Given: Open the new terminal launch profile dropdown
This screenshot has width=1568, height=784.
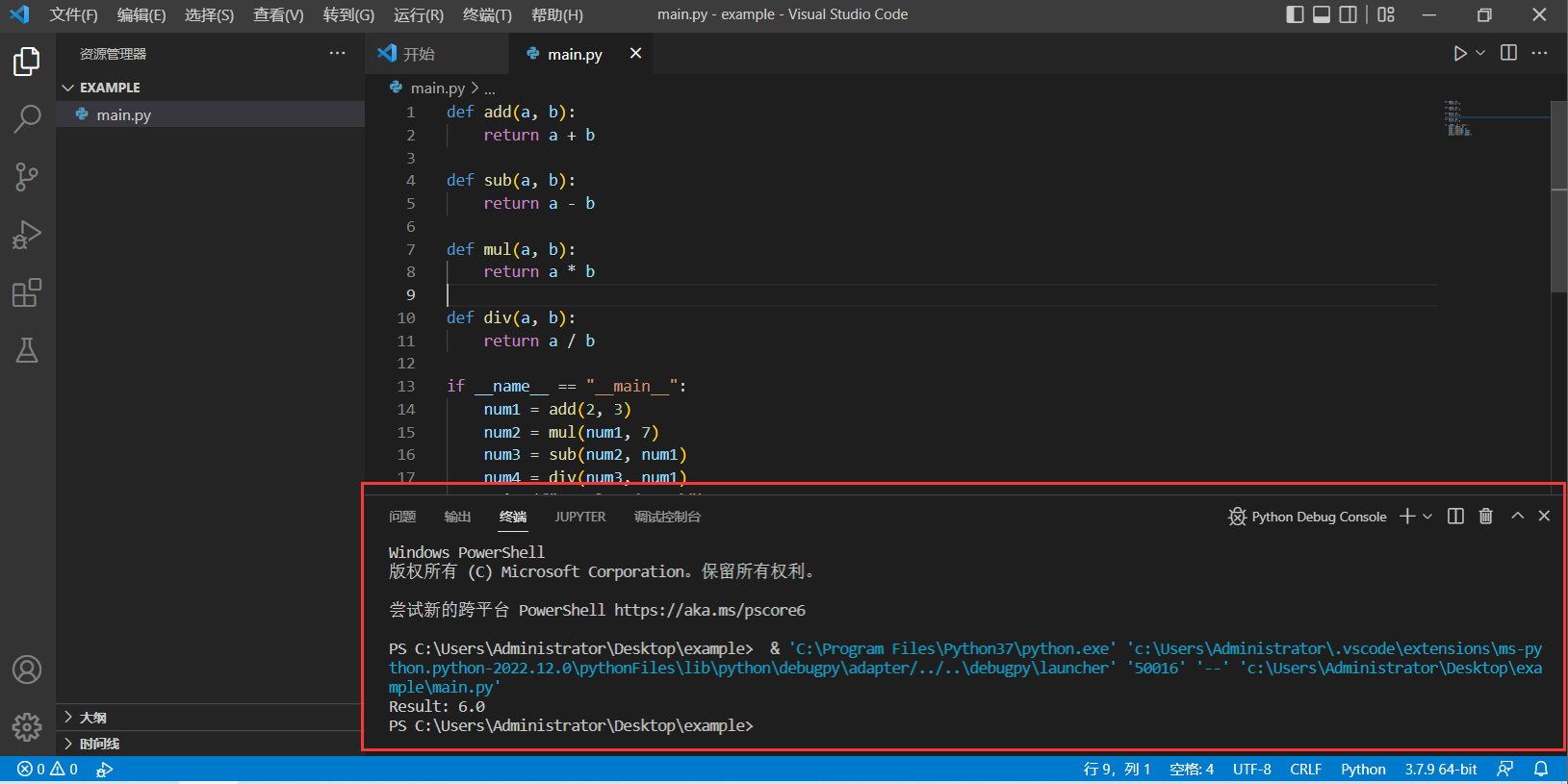Looking at the screenshot, I should coord(1427,517).
